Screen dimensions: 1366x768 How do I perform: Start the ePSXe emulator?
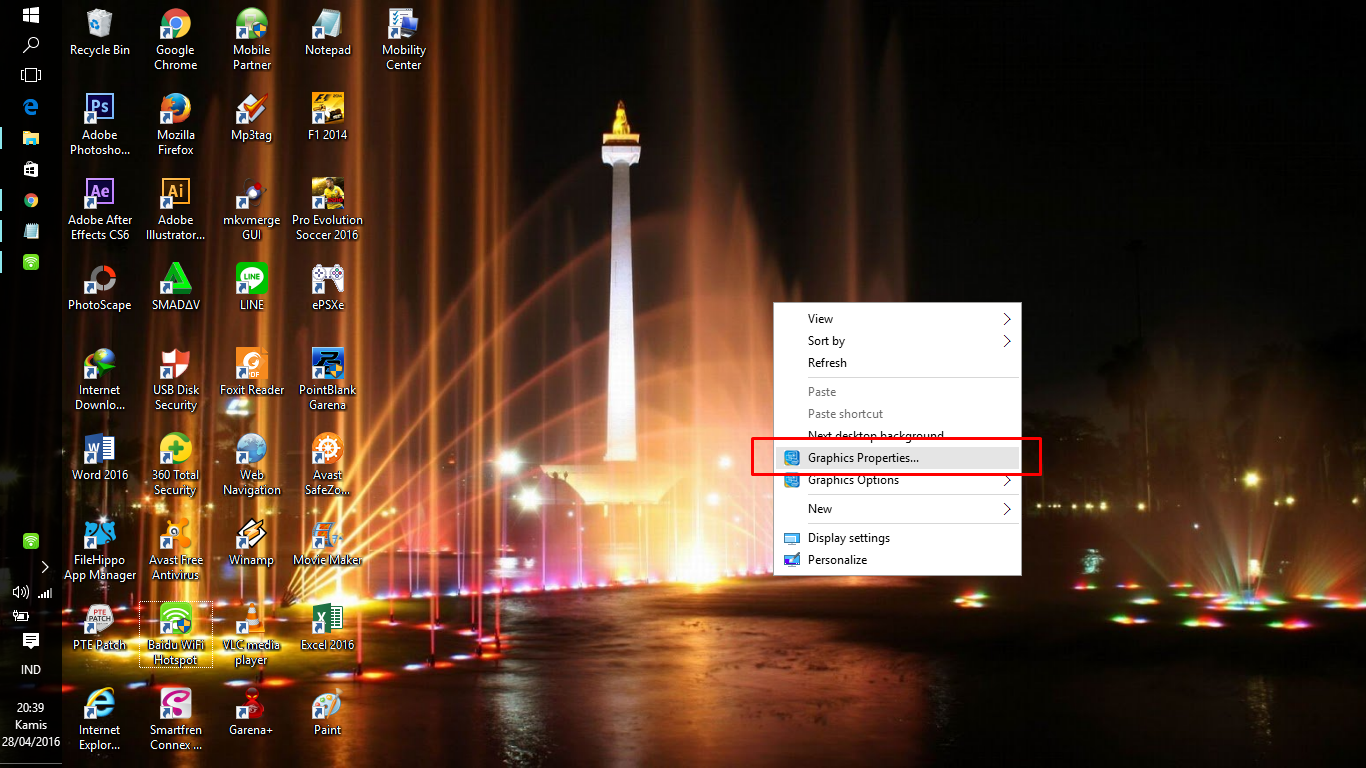click(x=327, y=275)
